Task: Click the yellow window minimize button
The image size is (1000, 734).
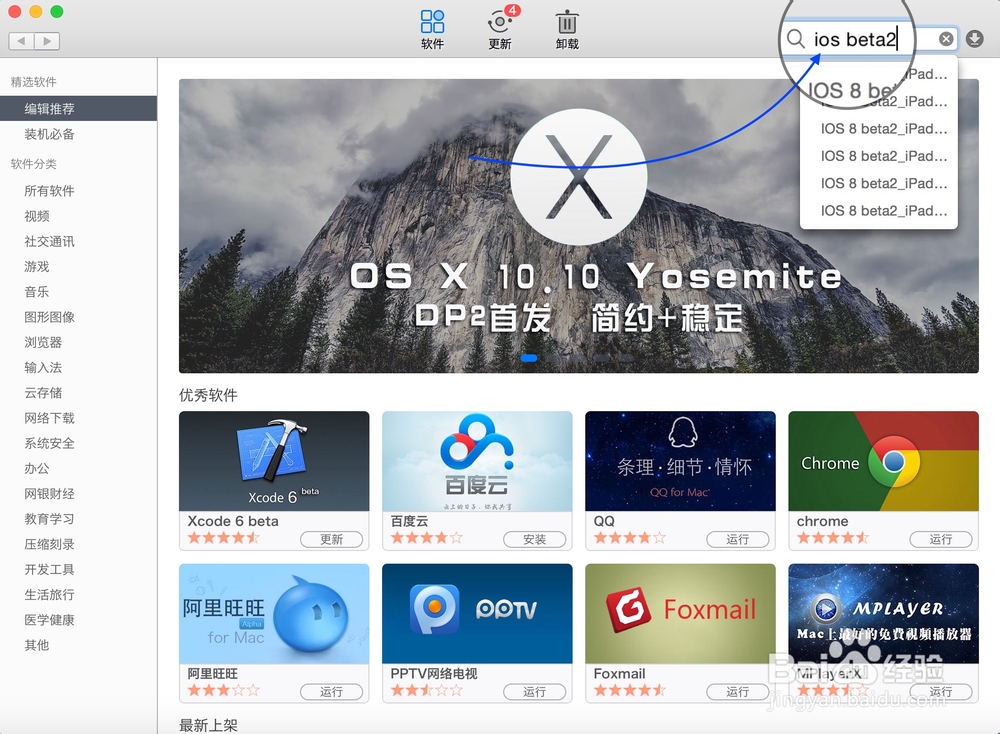Action: pos(36,11)
